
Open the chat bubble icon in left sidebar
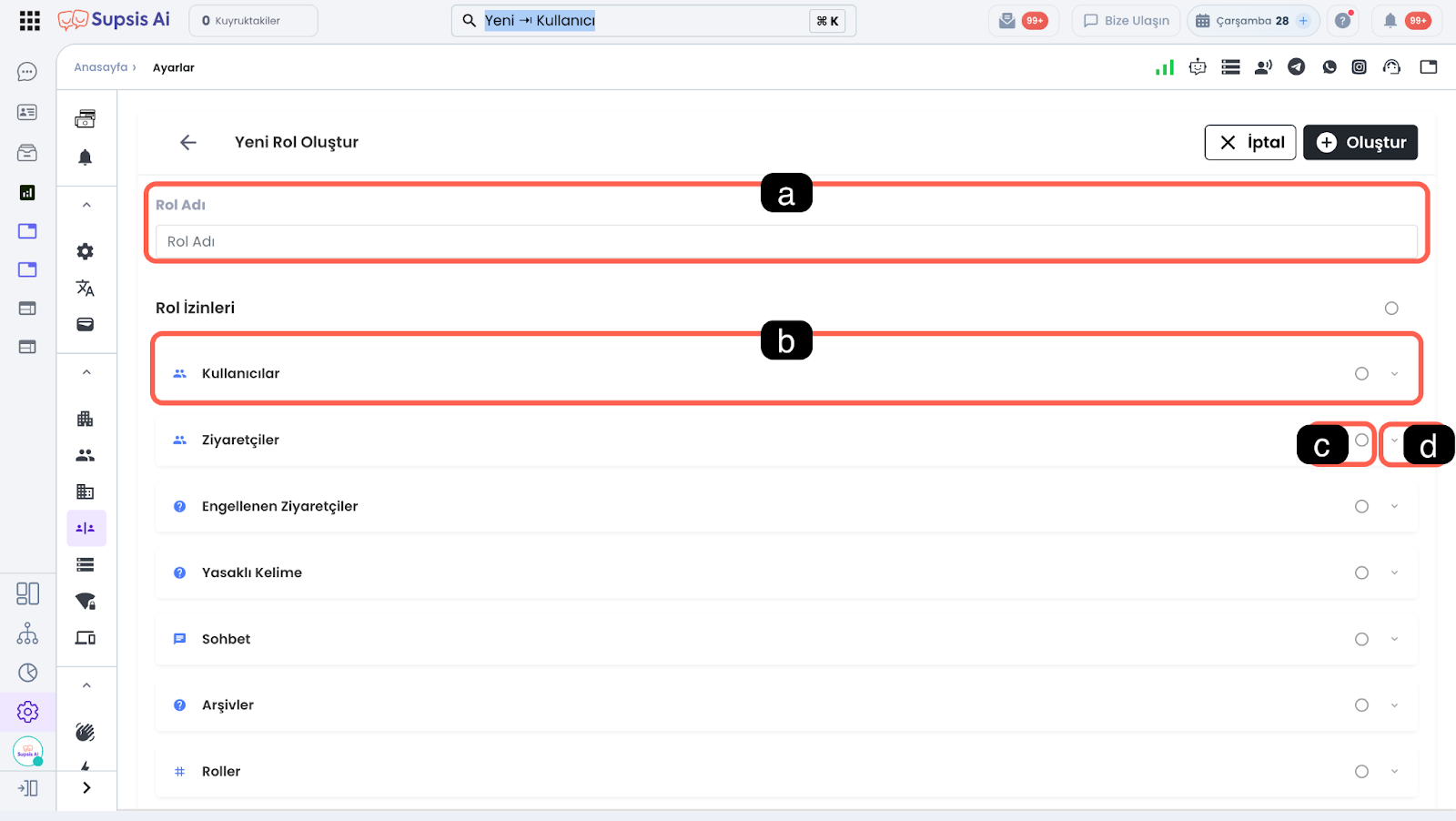point(27,72)
